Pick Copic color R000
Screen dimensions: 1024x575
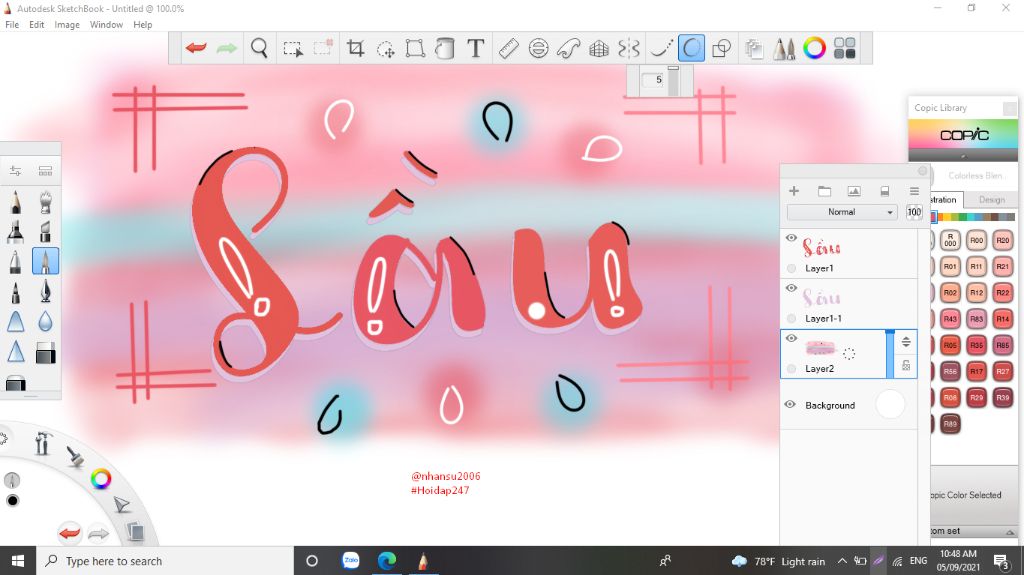pos(950,240)
